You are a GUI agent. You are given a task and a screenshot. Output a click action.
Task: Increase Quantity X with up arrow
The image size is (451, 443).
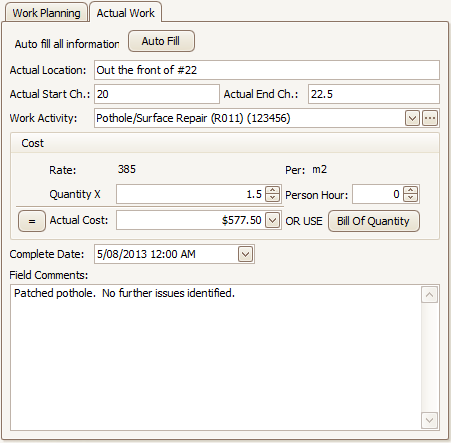[x=272, y=190]
